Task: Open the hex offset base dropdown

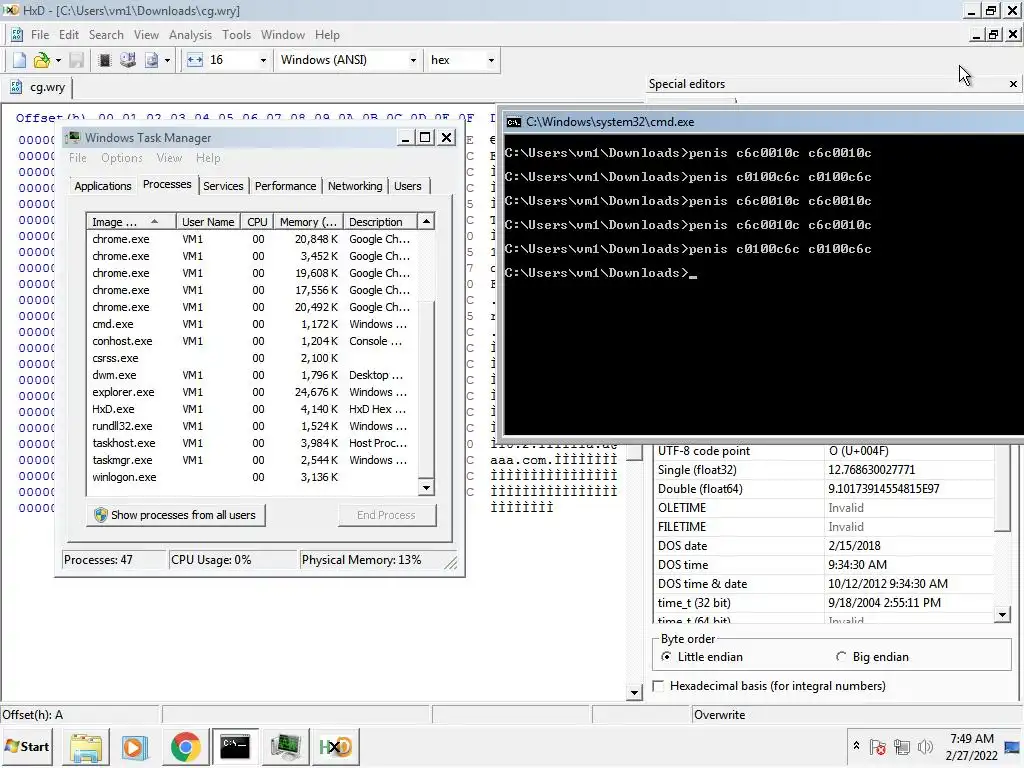Action: coord(491,60)
